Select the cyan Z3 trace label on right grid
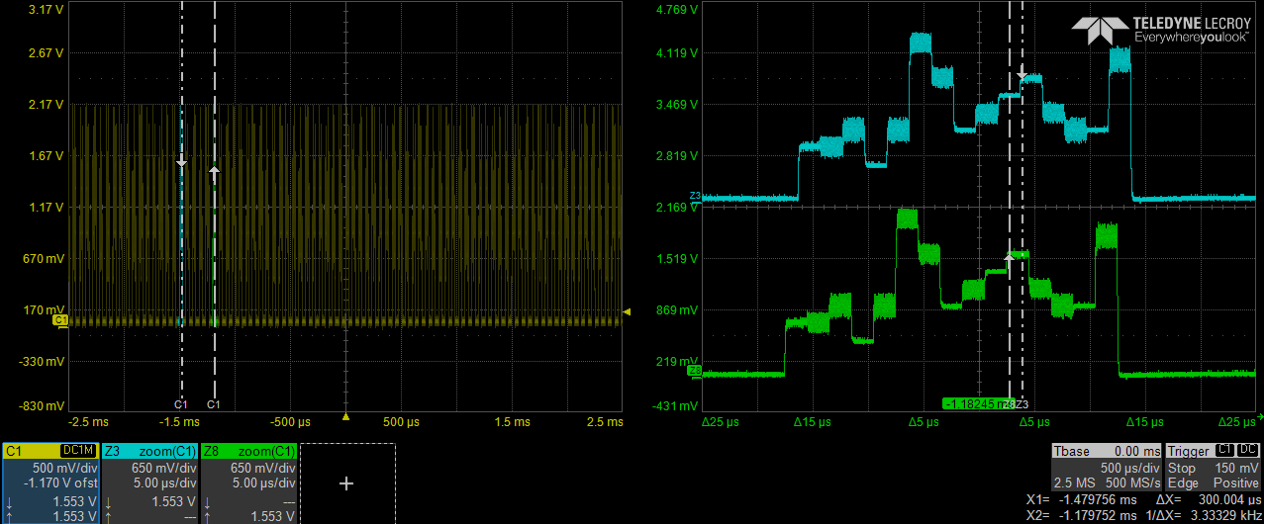 tap(695, 196)
